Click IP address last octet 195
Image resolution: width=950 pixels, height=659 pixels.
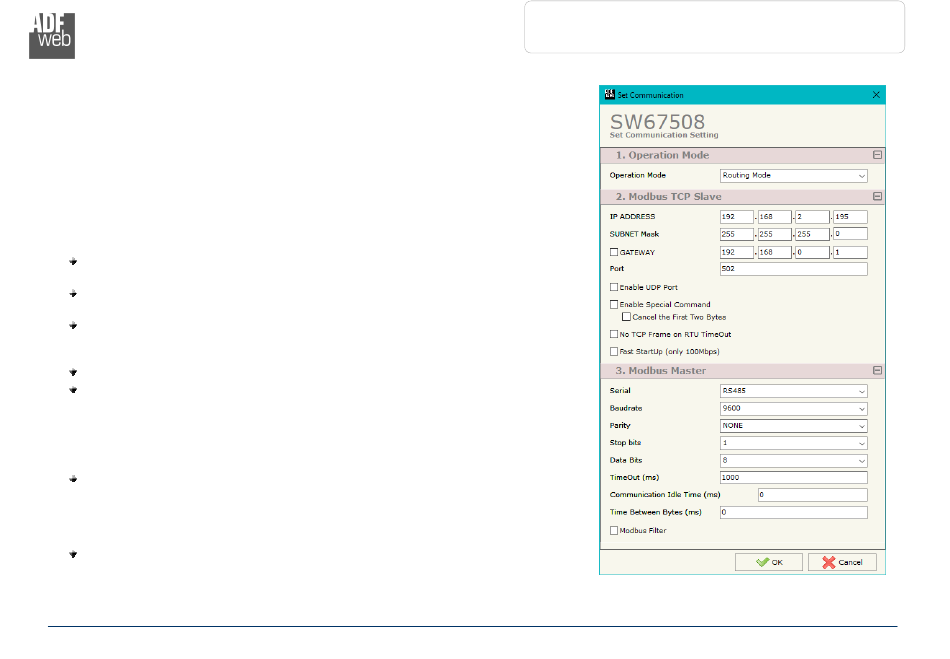[x=850, y=217]
